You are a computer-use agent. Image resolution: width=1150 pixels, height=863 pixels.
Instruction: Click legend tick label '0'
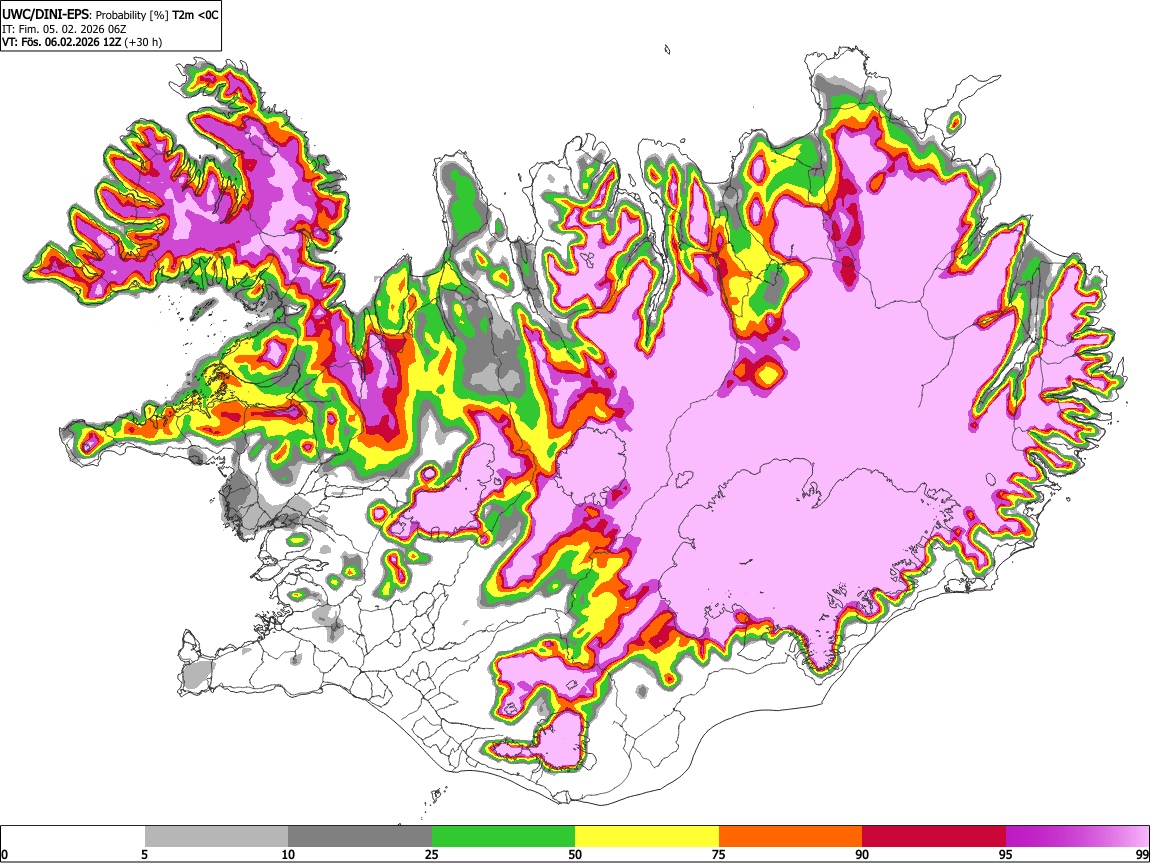click(4, 854)
